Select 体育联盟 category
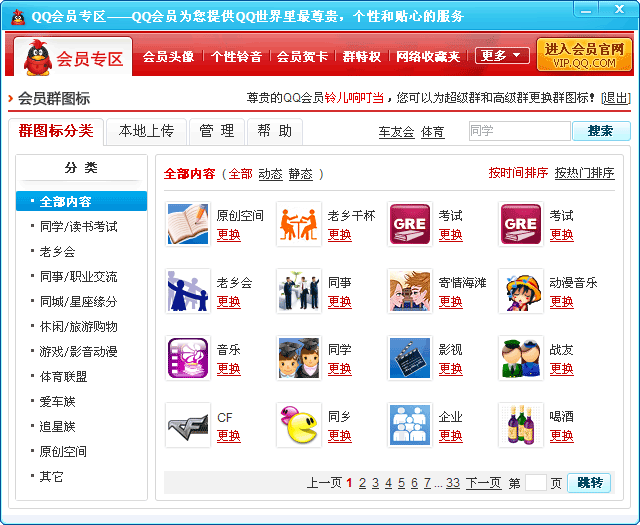The image size is (640, 525). tap(64, 377)
